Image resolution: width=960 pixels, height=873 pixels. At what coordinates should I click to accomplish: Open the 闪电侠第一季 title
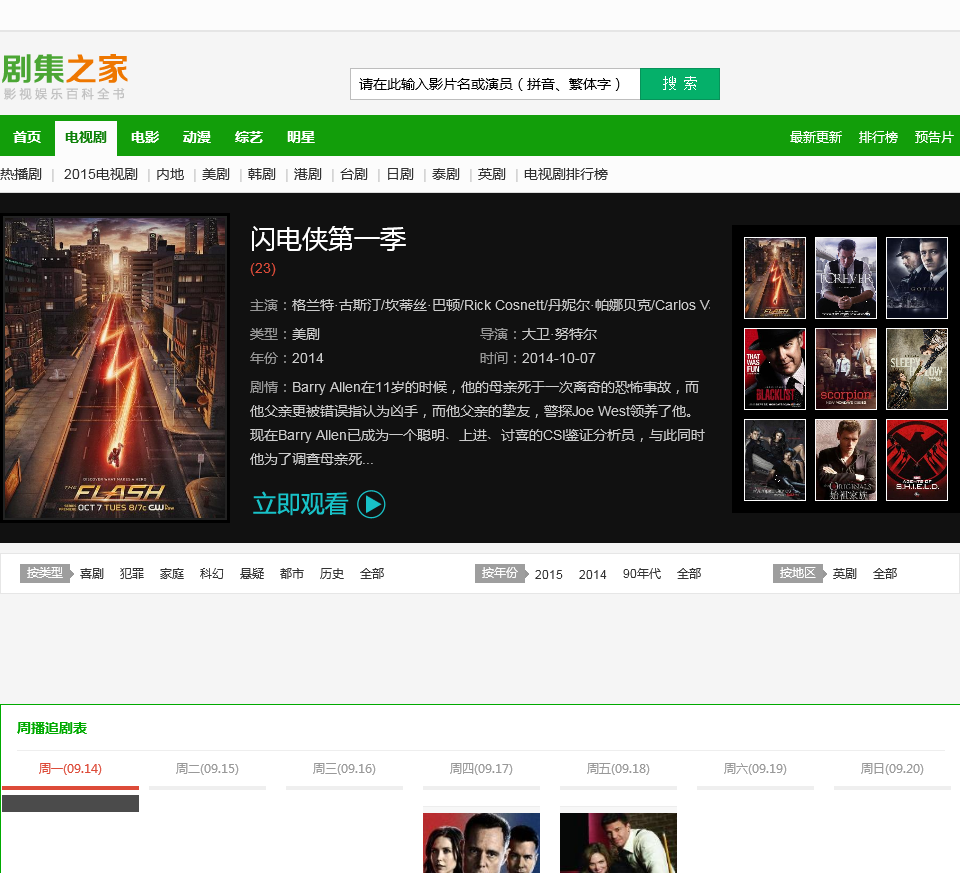(x=328, y=239)
